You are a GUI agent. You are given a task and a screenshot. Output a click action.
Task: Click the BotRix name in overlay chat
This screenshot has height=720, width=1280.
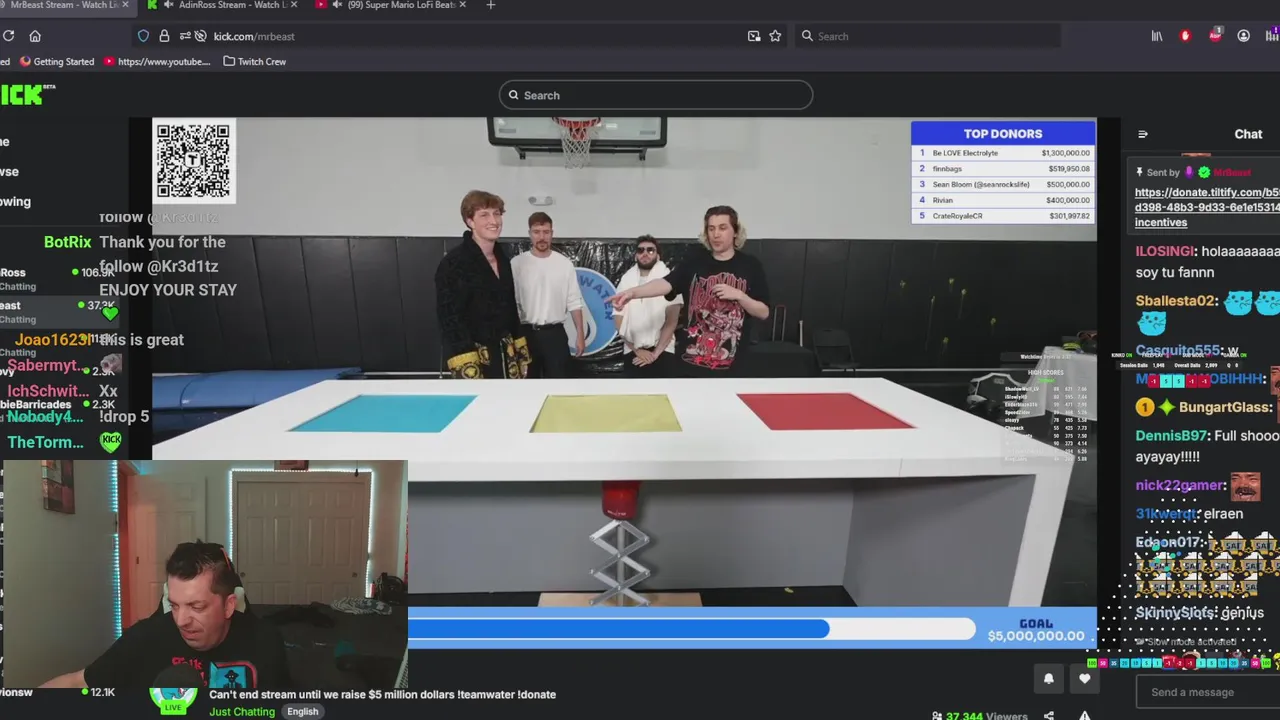coord(67,242)
